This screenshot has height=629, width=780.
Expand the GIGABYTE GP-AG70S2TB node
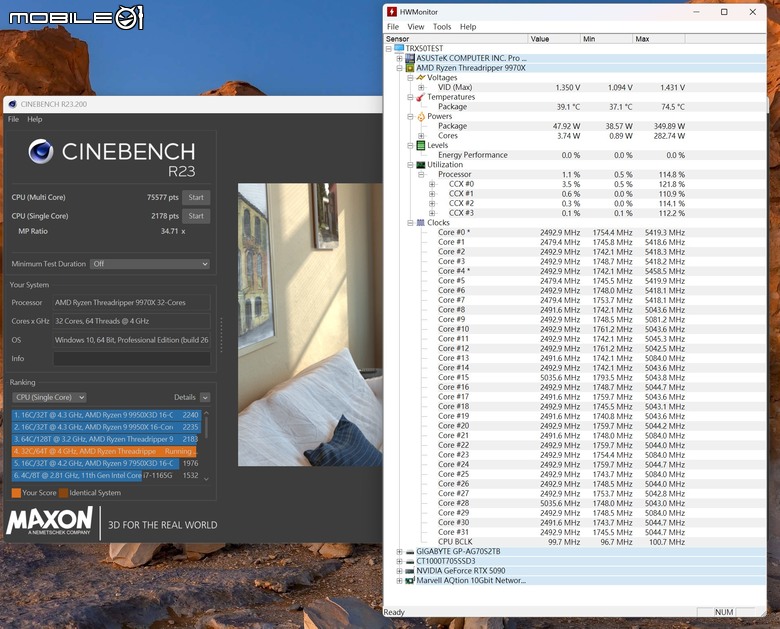pyautogui.click(x=399, y=551)
